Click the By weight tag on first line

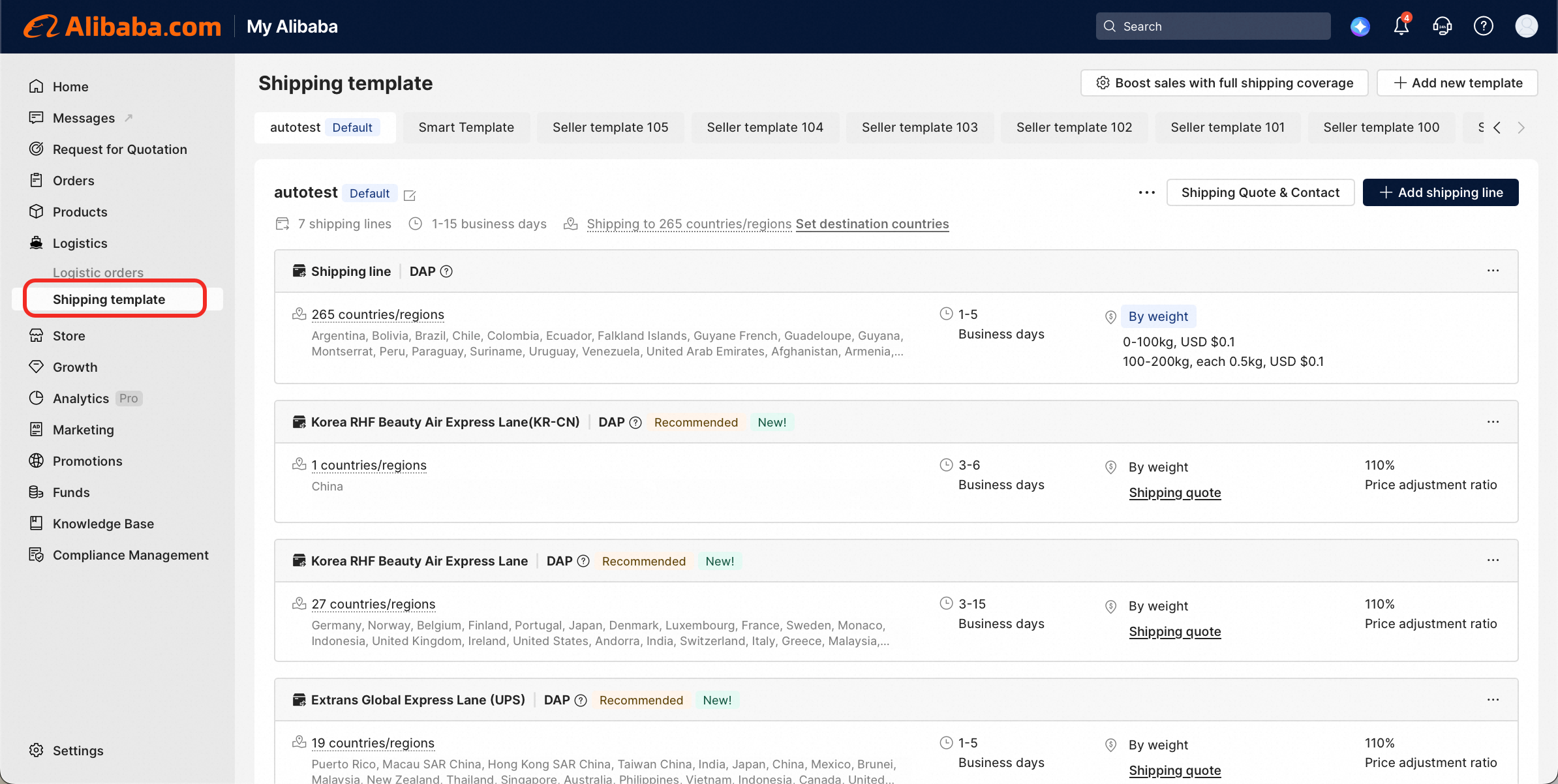pyautogui.click(x=1158, y=316)
